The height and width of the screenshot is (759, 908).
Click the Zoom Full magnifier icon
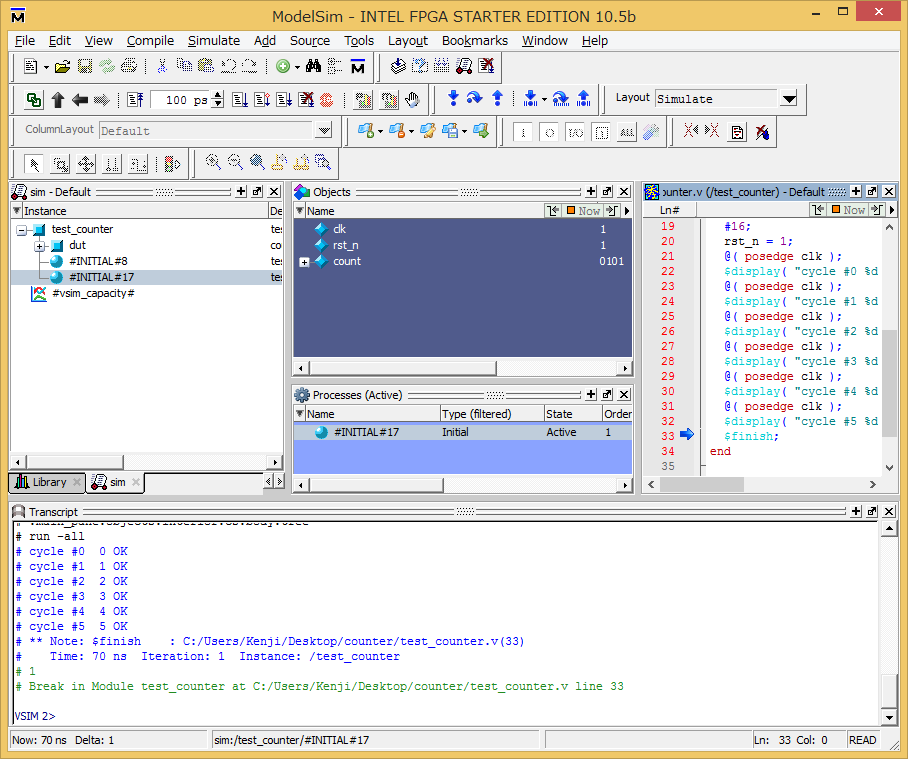[x=257, y=163]
